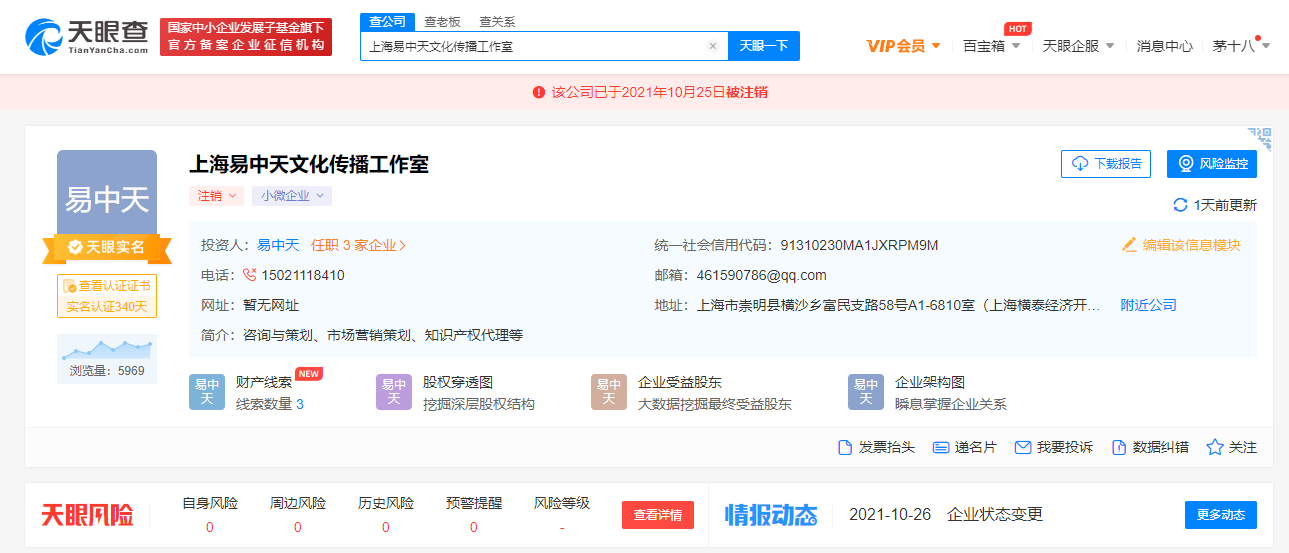The width and height of the screenshot is (1289, 553).
Task: Open the 财产线索 icon tile
Action: (x=207, y=392)
